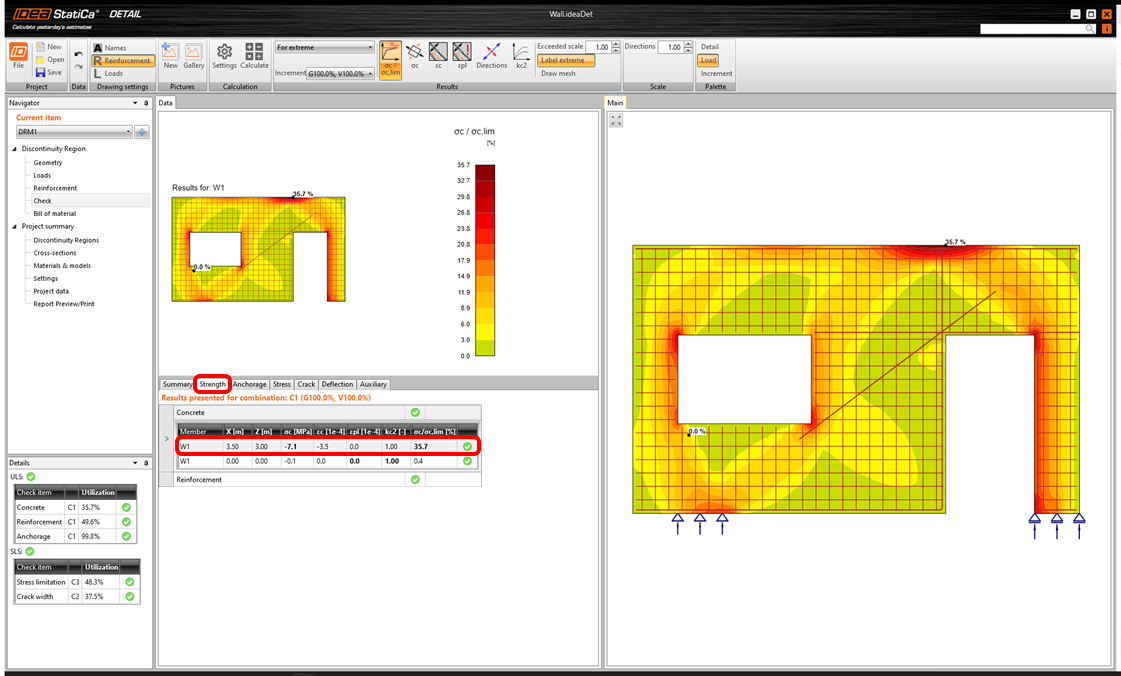Image resolution: width=1121 pixels, height=676 pixels.
Task: Collapse the Discontinuity Region tree node
Action: (15, 149)
